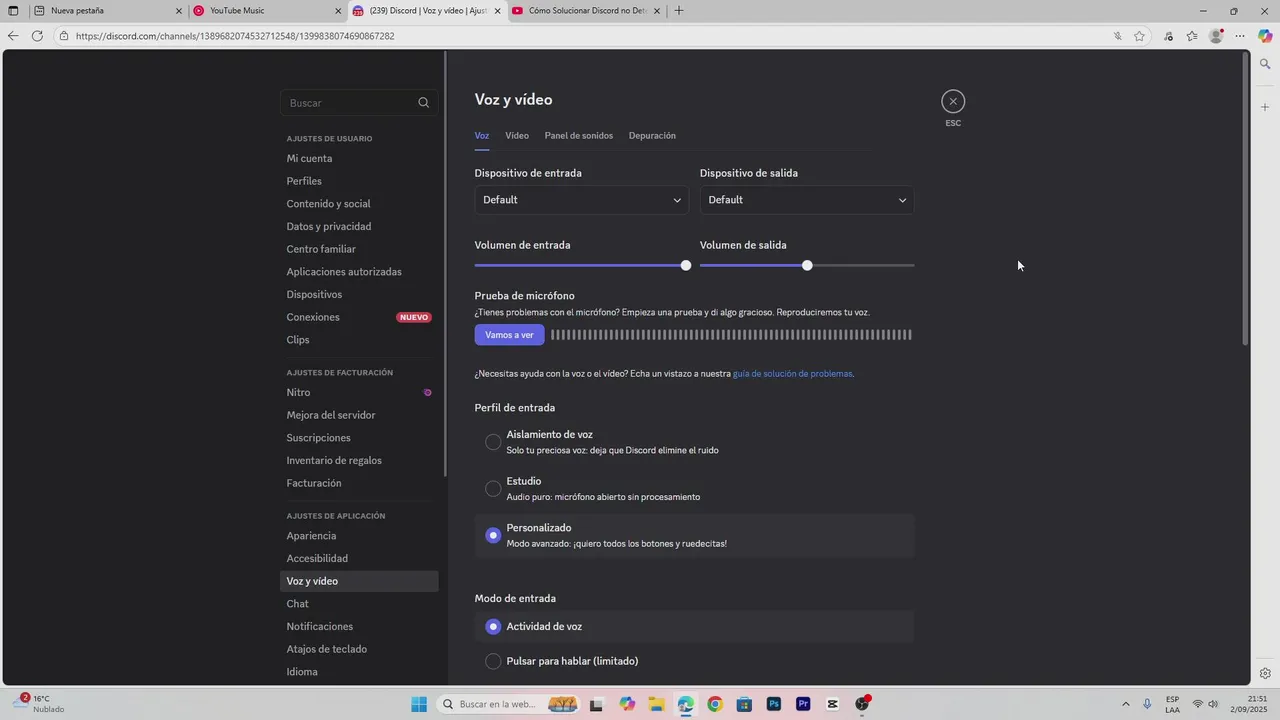Image resolution: width=1280 pixels, height=720 pixels.
Task: Click the search magnifier in settings sidebar
Action: coord(423,103)
